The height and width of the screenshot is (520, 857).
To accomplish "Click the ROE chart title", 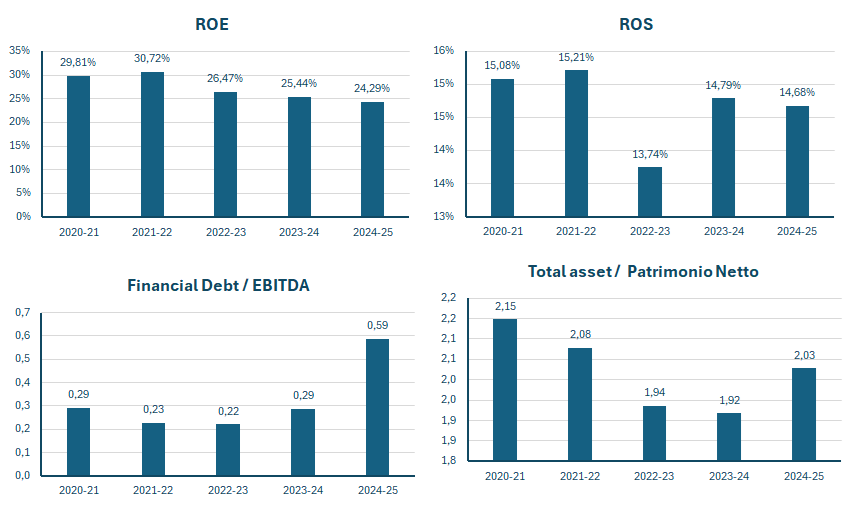I will 212,24.
